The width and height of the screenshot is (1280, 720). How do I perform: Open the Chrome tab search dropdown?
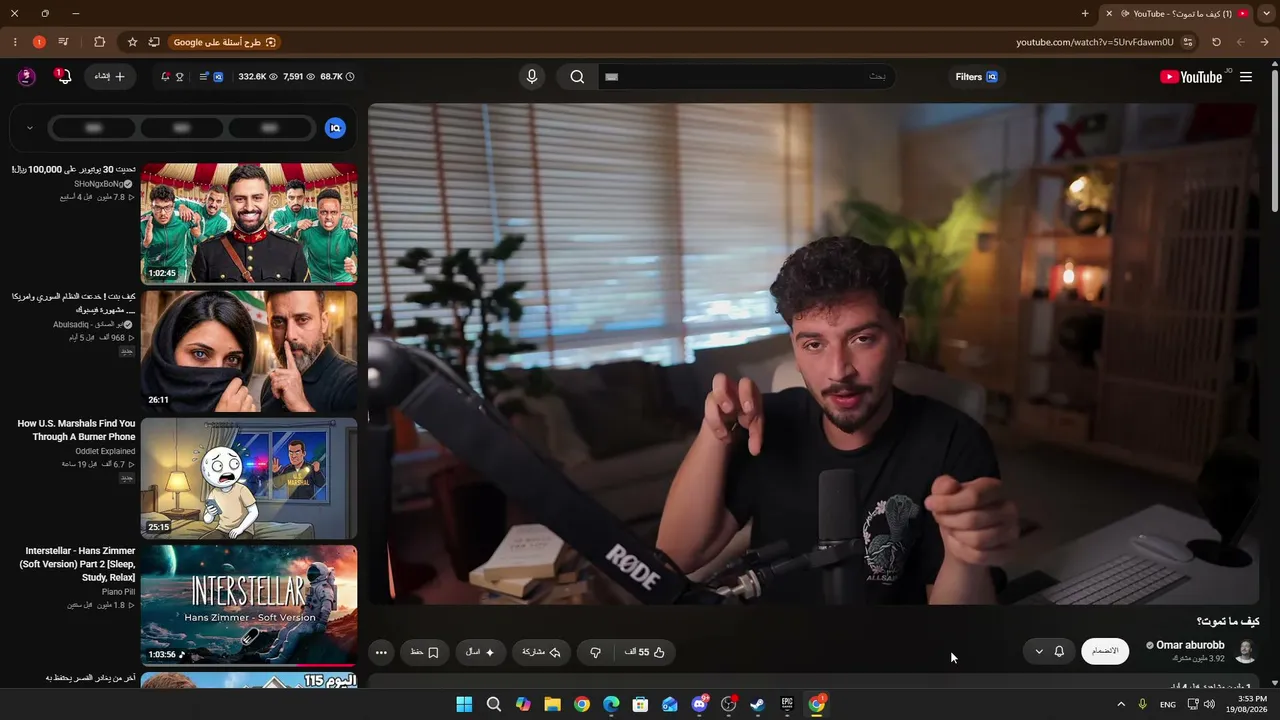[x=1266, y=13]
